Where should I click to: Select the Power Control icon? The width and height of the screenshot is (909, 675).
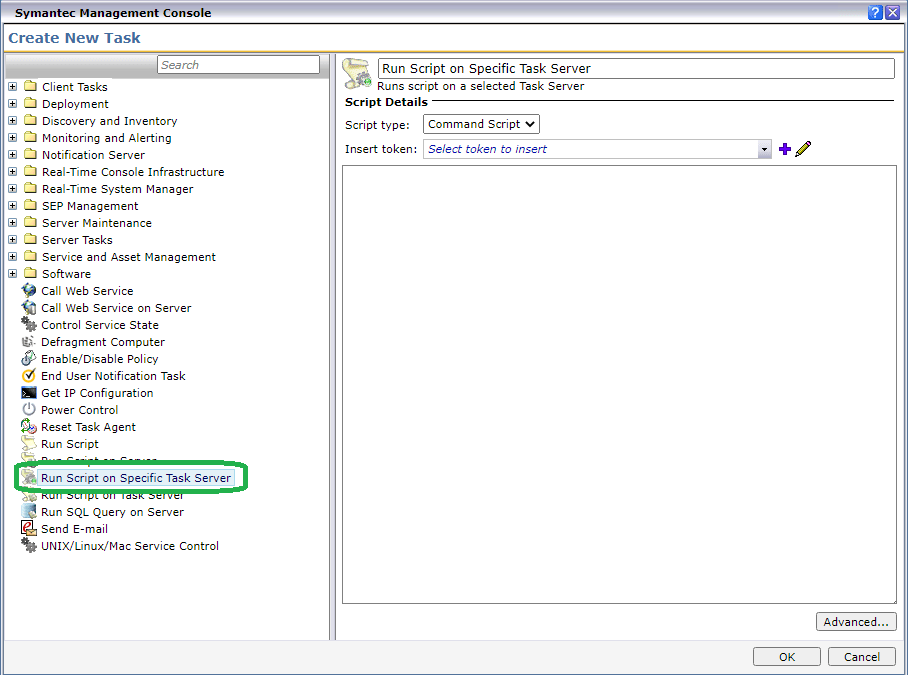(x=29, y=410)
